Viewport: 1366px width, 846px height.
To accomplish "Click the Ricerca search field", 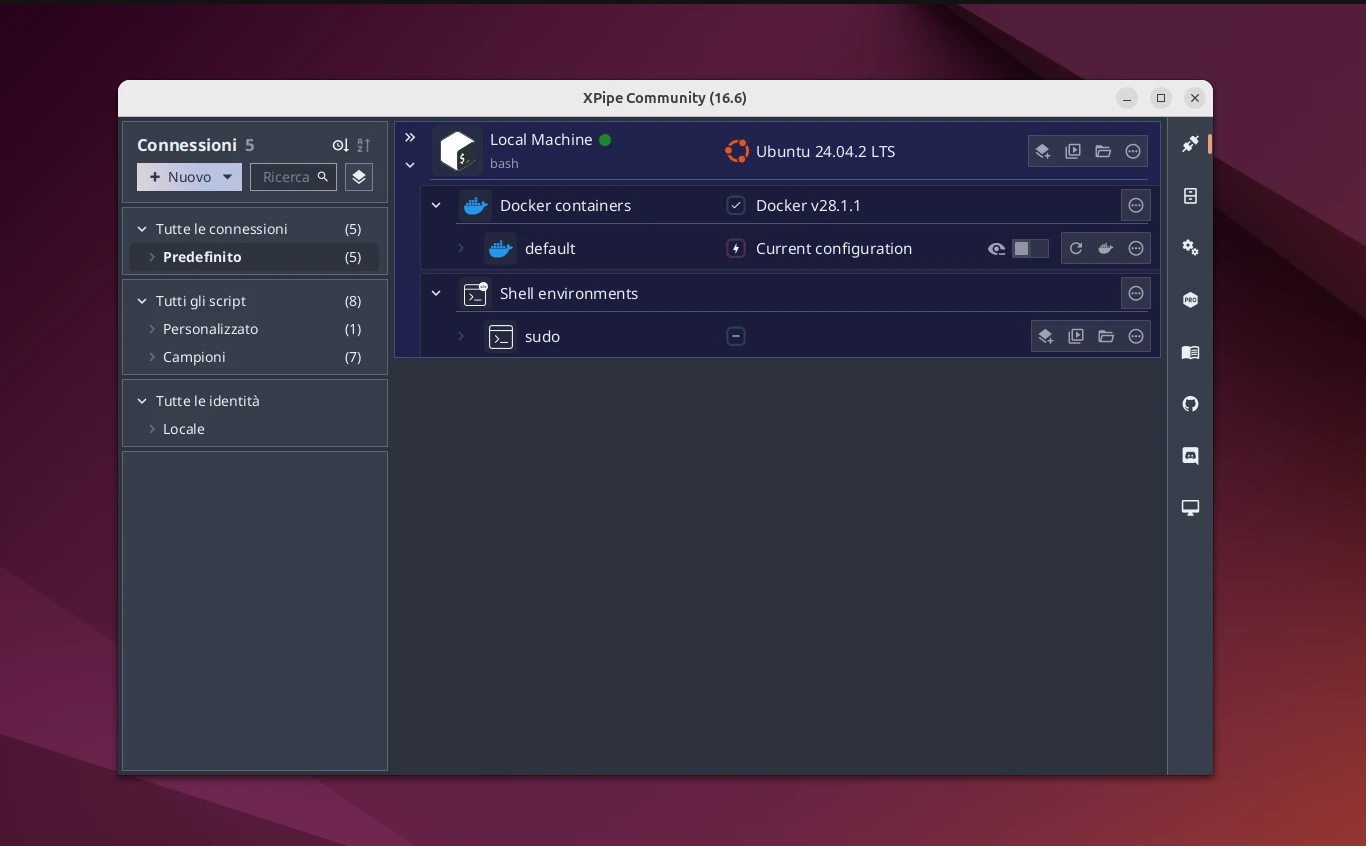I will pos(286,177).
